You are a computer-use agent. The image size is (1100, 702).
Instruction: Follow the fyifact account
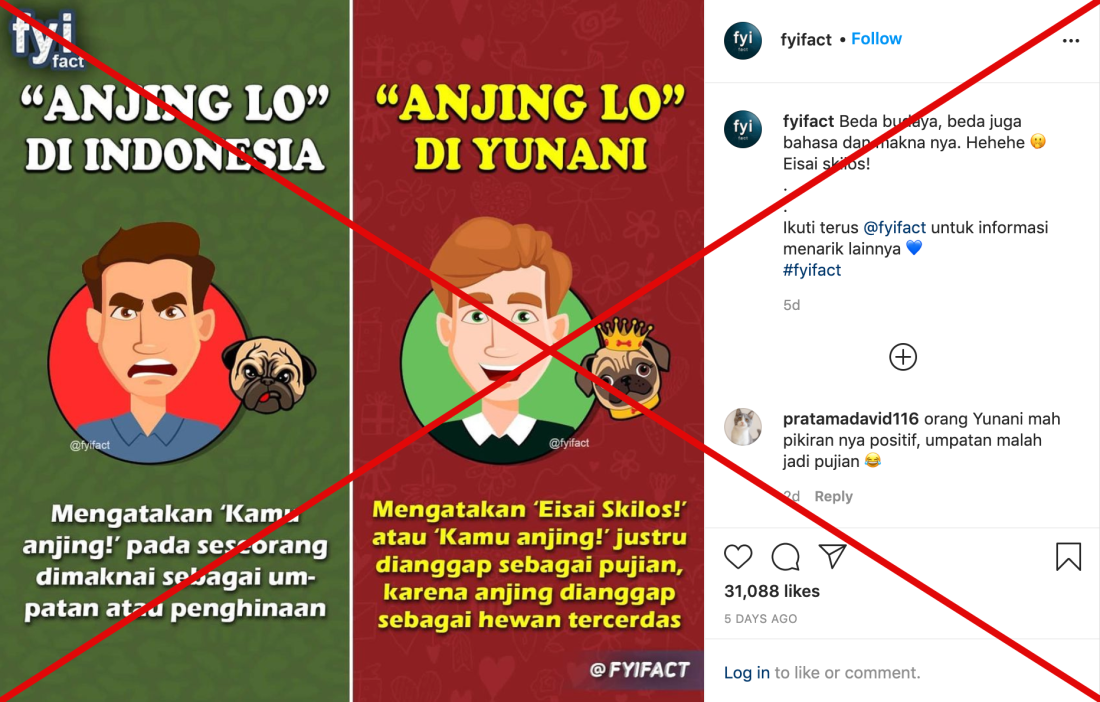pos(876,39)
